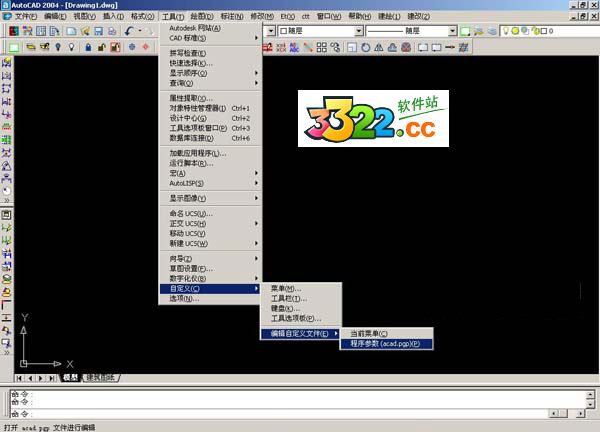Select 对象特性管理器 Ctrl+1 menu item
600x432 pixels.
211,108
